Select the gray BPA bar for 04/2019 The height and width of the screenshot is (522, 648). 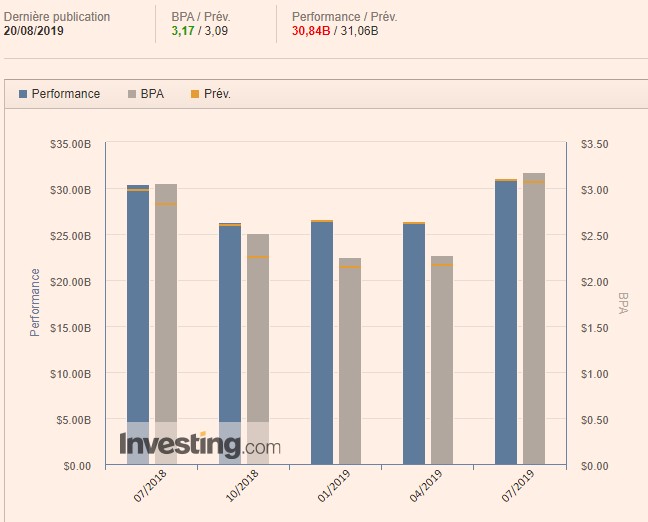coord(442,360)
